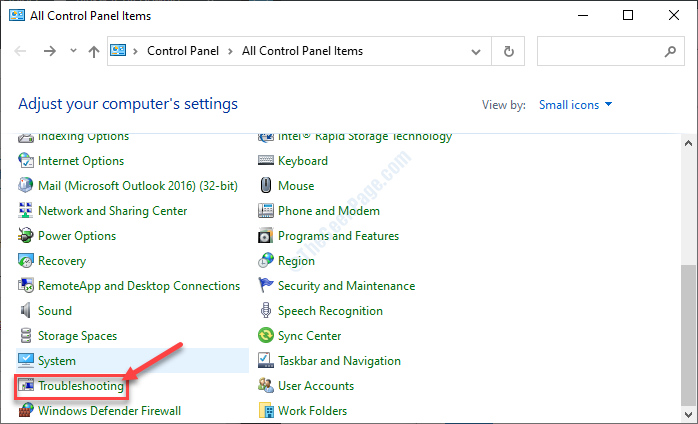
Task: Go up one level
Action: (93, 52)
